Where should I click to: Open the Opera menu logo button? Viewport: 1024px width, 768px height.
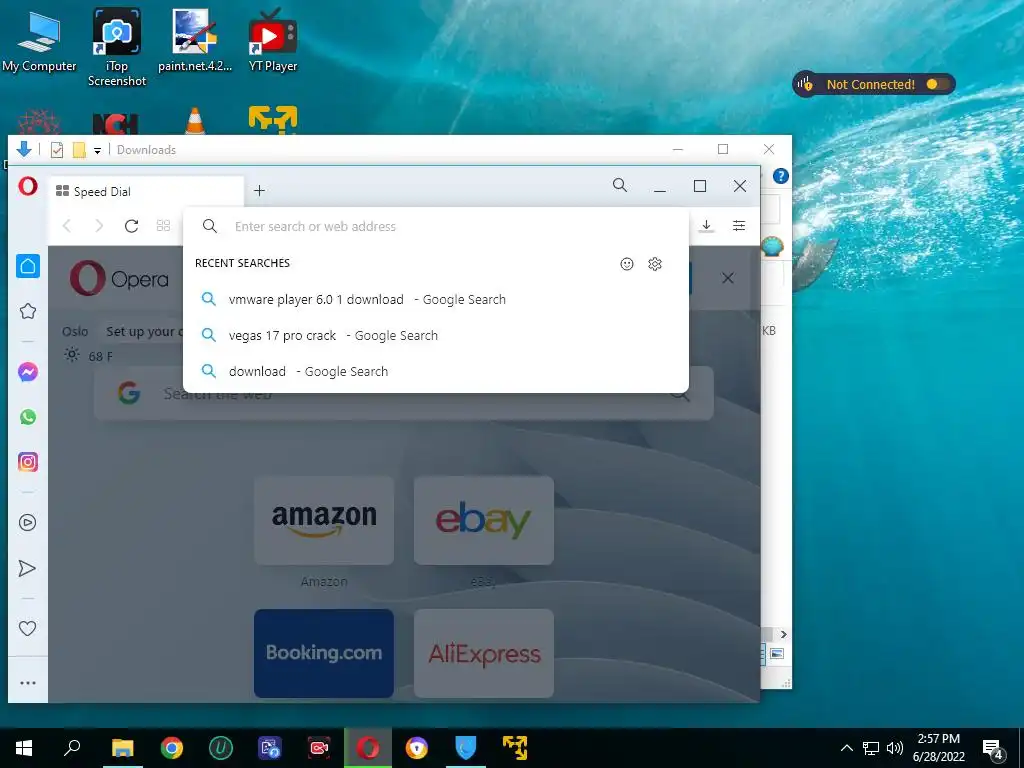tap(27, 187)
